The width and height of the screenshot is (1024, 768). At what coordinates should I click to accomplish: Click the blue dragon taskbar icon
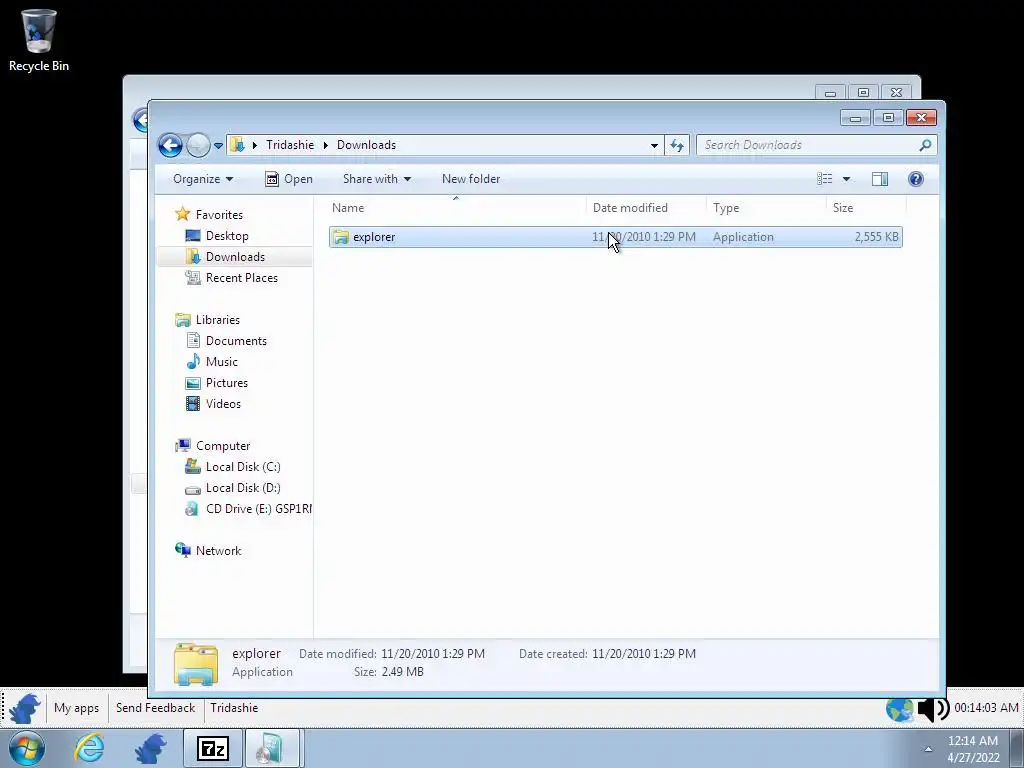pyautogui.click(x=150, y=748)
